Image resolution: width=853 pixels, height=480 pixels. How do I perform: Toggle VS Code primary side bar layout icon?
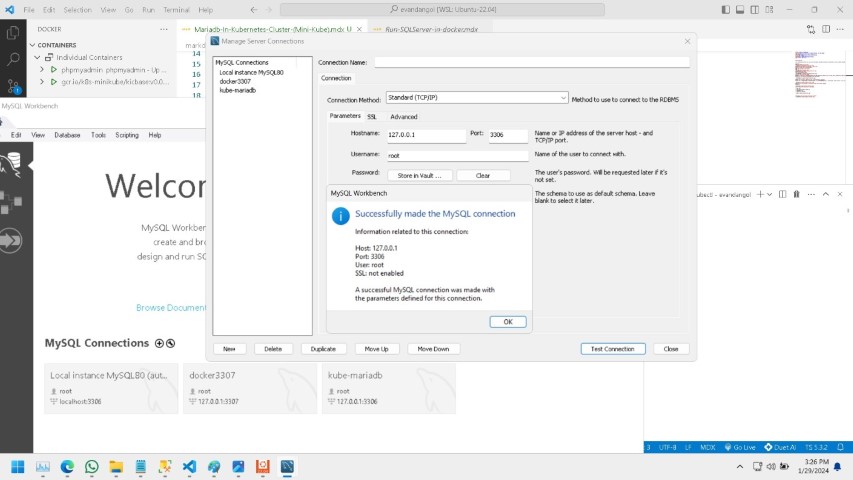[x=726, y=10]
